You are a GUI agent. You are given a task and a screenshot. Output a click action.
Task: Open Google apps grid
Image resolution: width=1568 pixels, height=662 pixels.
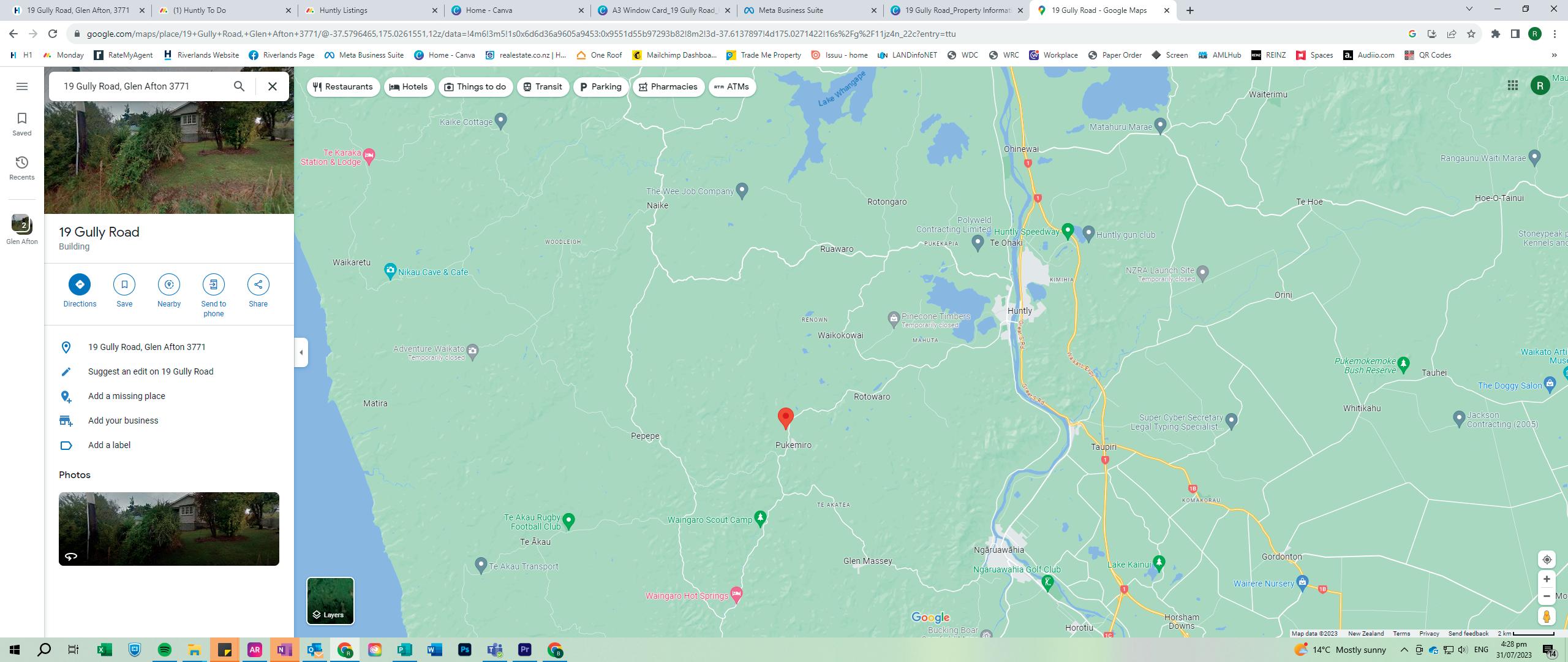pos(1512,85)
